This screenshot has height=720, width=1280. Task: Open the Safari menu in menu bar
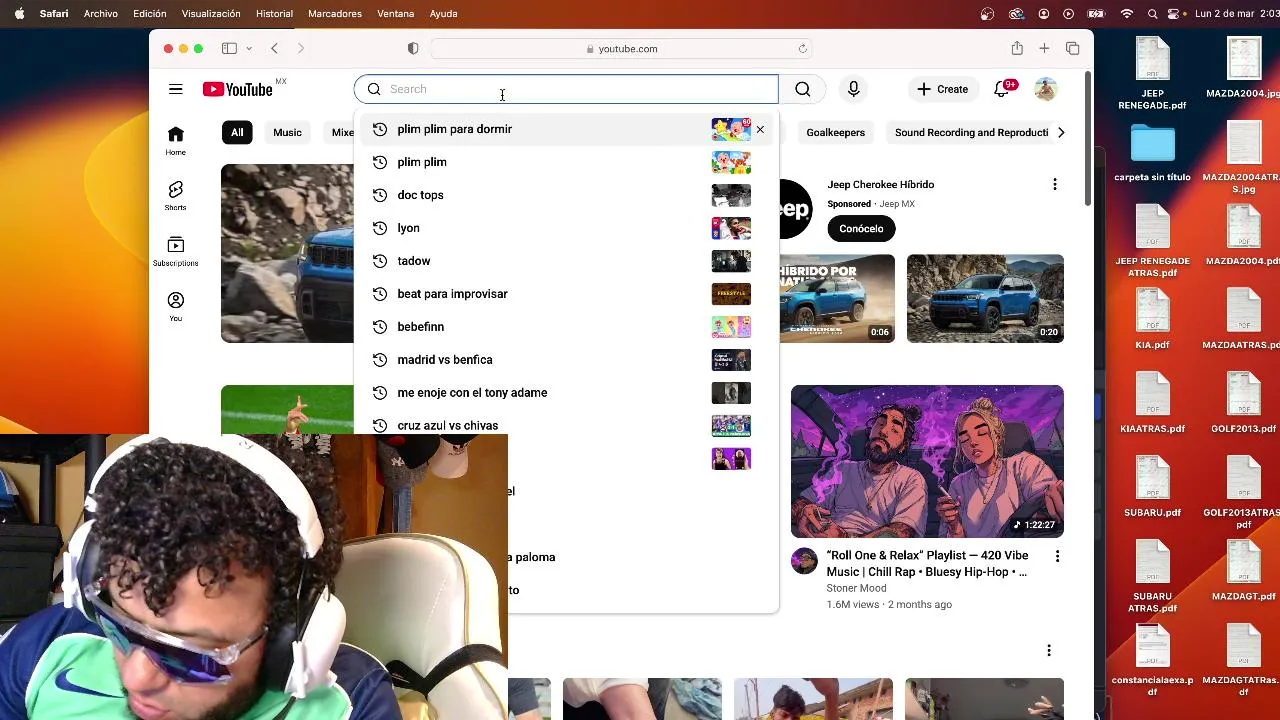tap(54, 13)
